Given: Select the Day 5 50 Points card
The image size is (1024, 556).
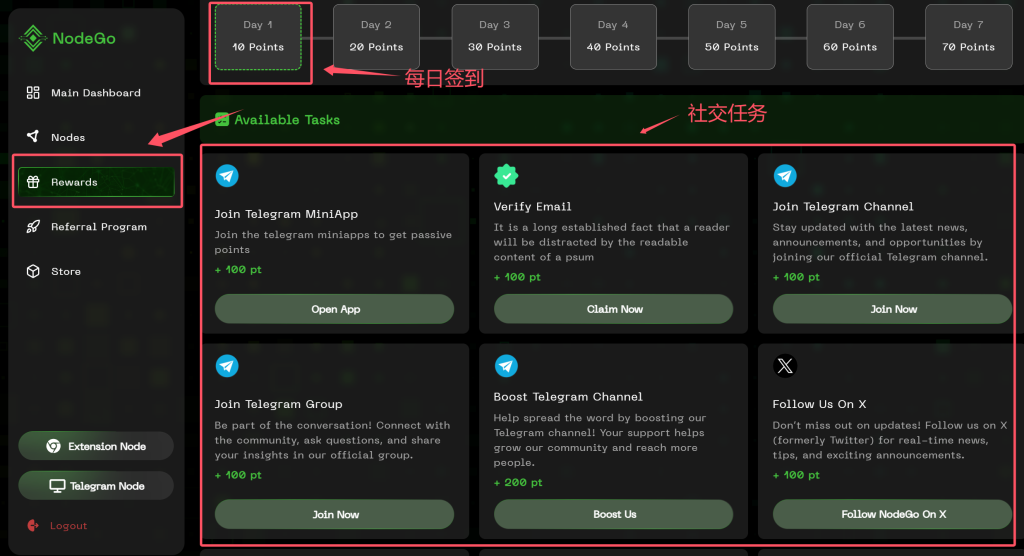Looking at the screenshot, I should (731, 37).
